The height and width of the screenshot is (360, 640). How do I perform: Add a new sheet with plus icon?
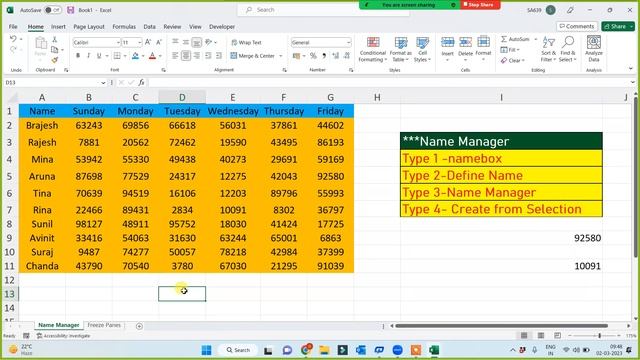(139, 326)
